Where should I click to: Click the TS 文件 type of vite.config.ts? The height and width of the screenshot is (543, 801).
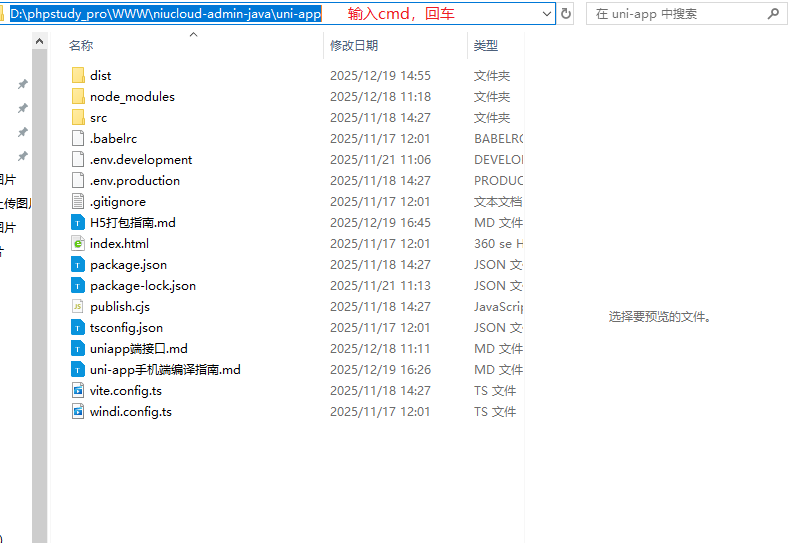point(495,391)
